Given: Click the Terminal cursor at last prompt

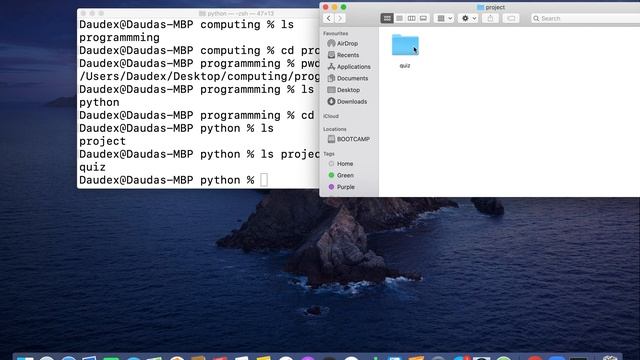Looking at the screenshot, I should pyautogui.click(x=264, y=180).
